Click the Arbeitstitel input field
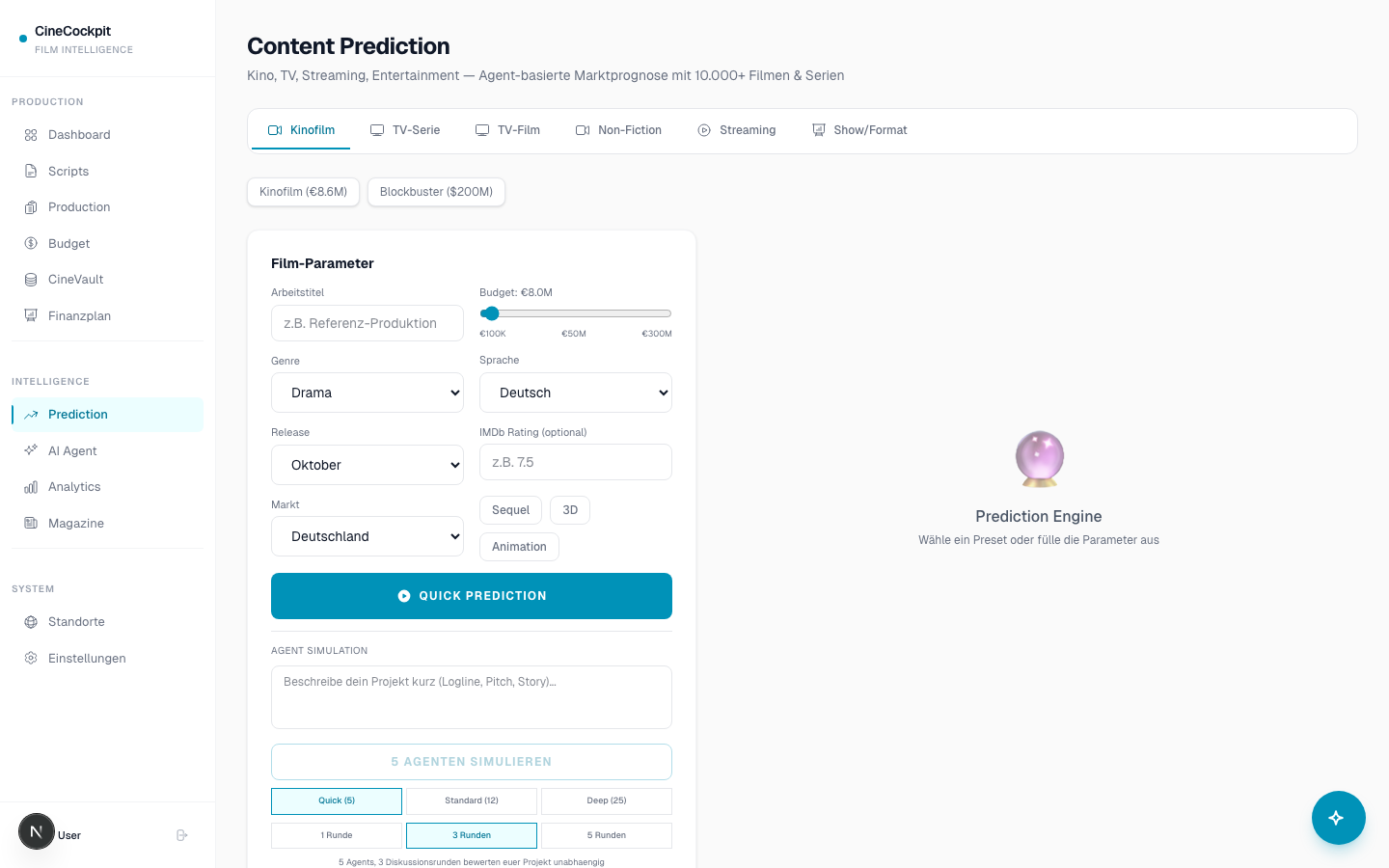The height and width of the screenshot is (868, 1389). (367, 323)
